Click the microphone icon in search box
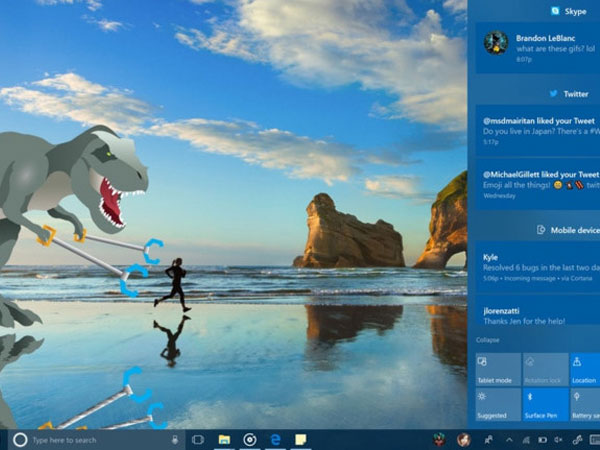 point(175,440)
